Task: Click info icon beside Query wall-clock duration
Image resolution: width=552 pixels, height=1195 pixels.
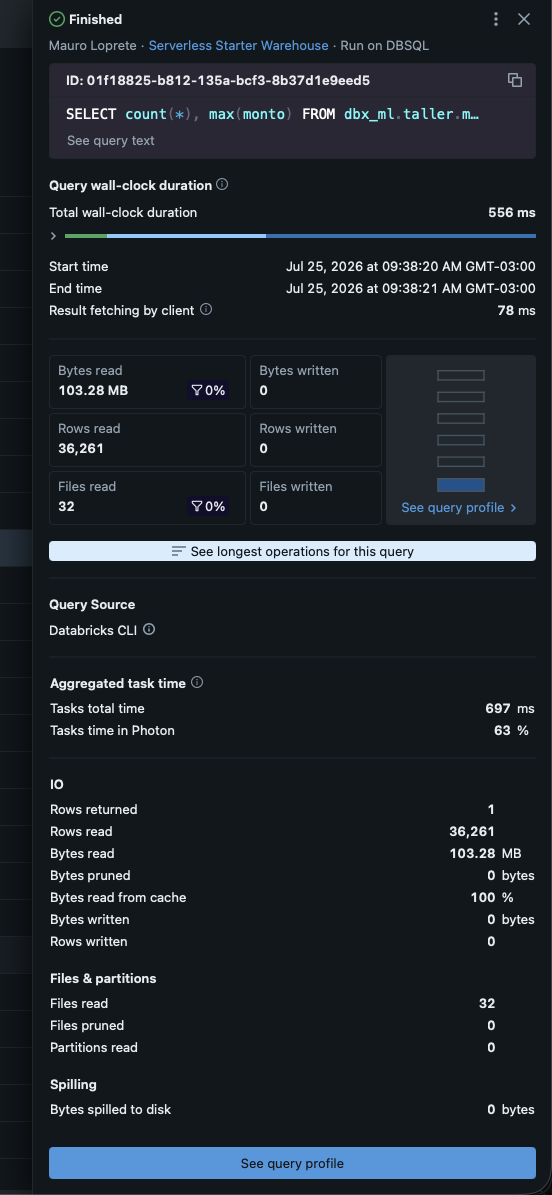Action: point(222,184)
